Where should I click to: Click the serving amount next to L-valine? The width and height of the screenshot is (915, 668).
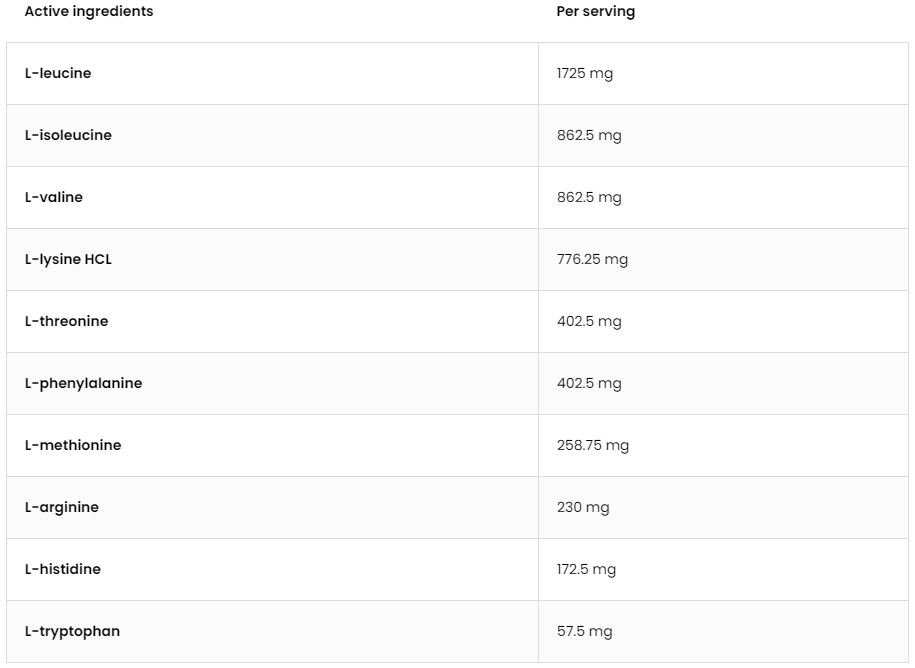click(588, 197)
